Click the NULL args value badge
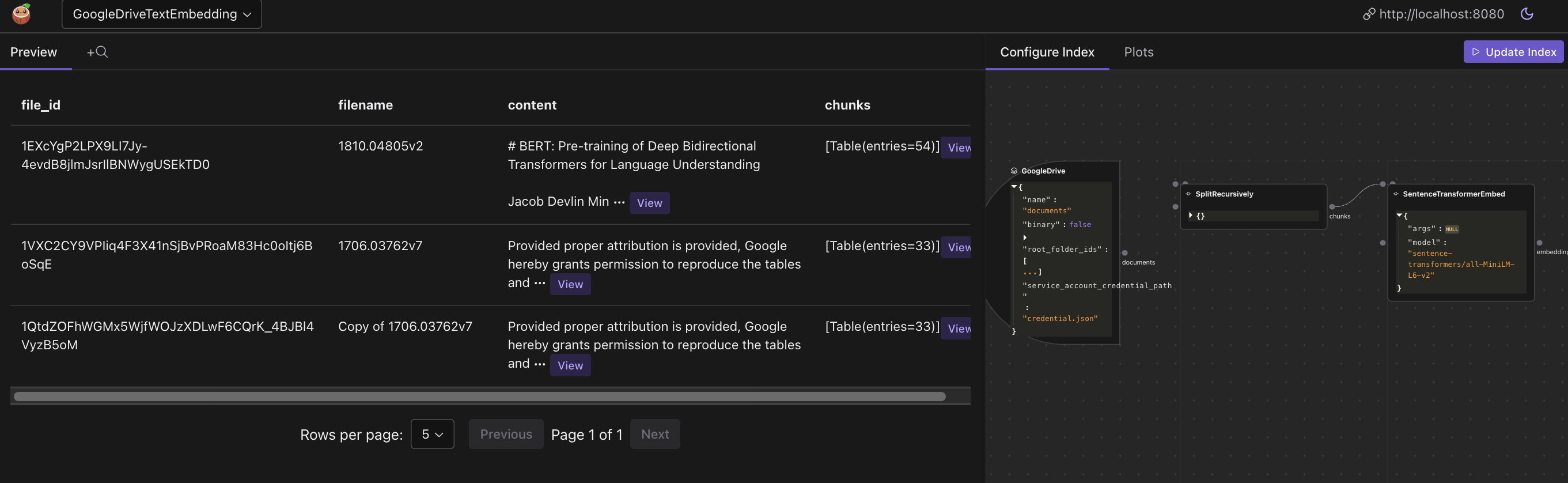 (1452, 229)
